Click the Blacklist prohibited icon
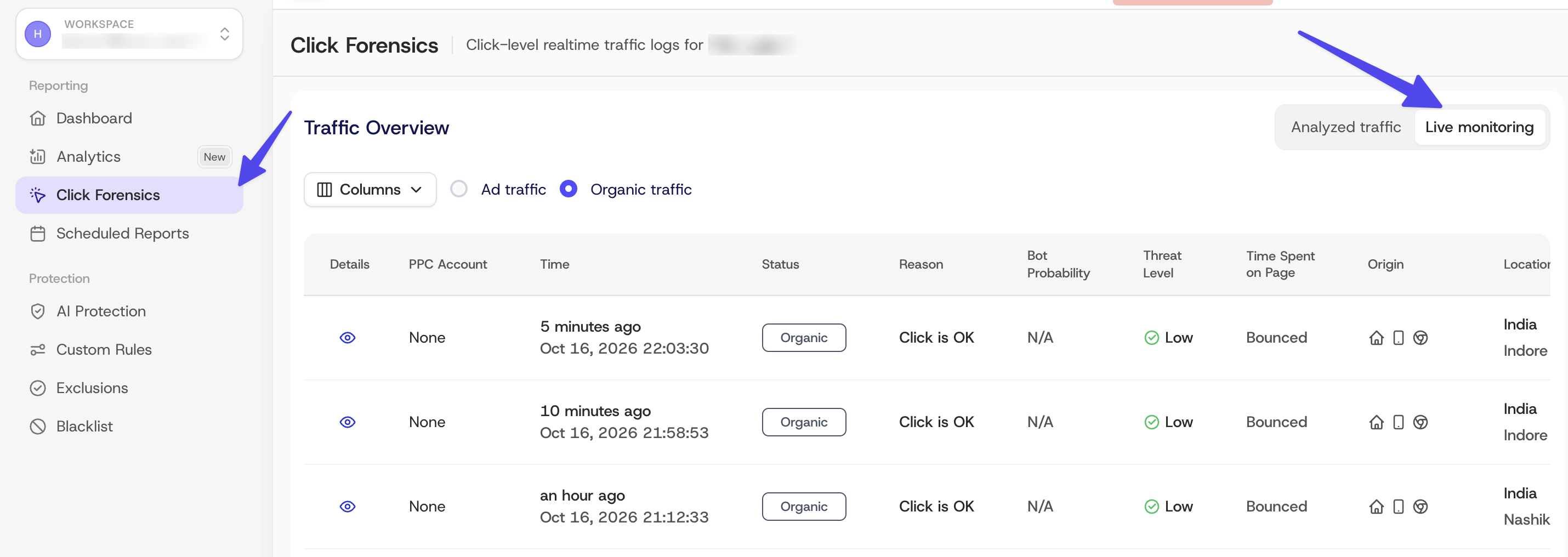1568x557 pixels. pos(38,426)
